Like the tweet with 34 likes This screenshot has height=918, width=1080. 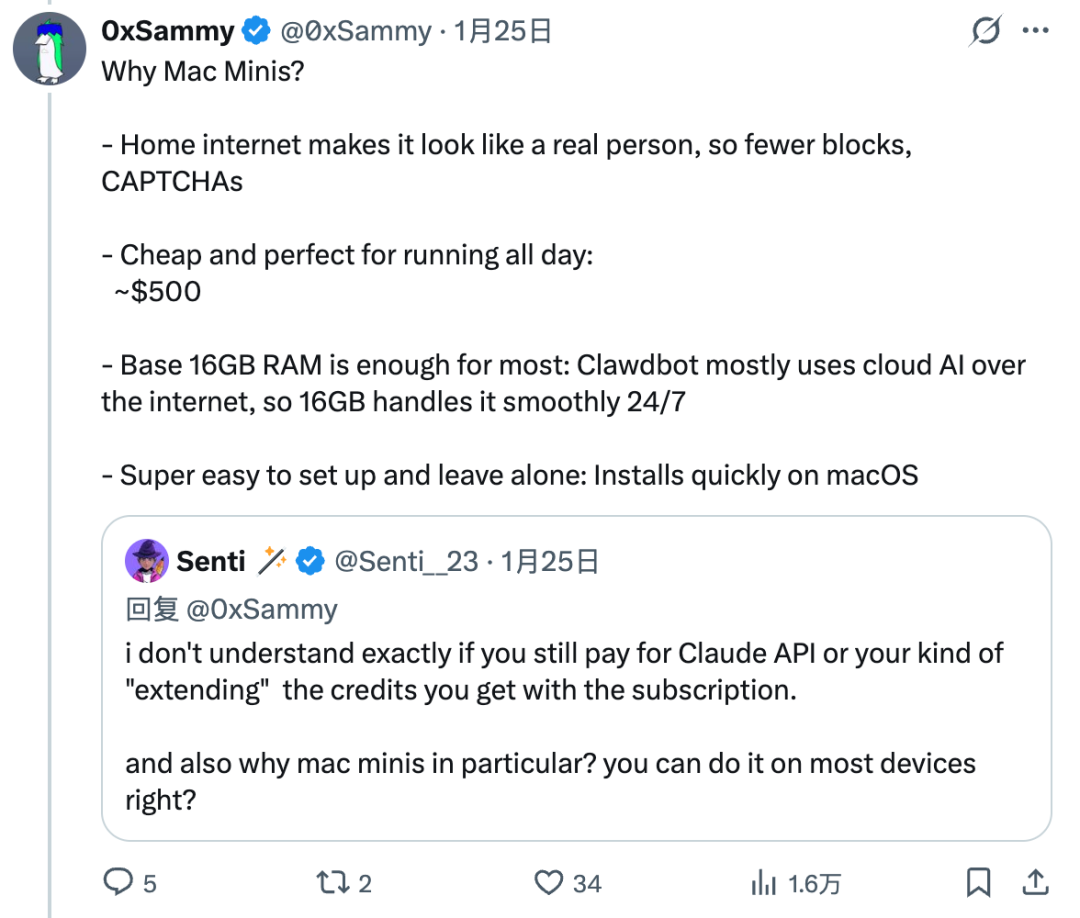[549, 882]
